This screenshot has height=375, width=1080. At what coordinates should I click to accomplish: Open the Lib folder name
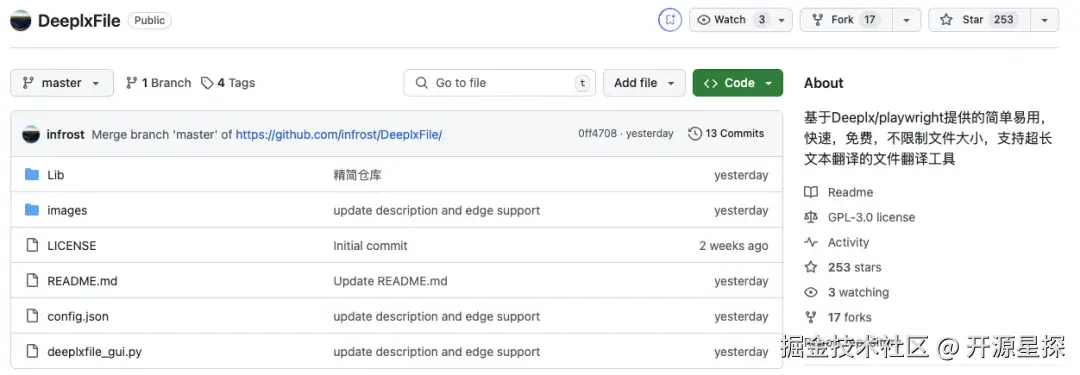56,175
